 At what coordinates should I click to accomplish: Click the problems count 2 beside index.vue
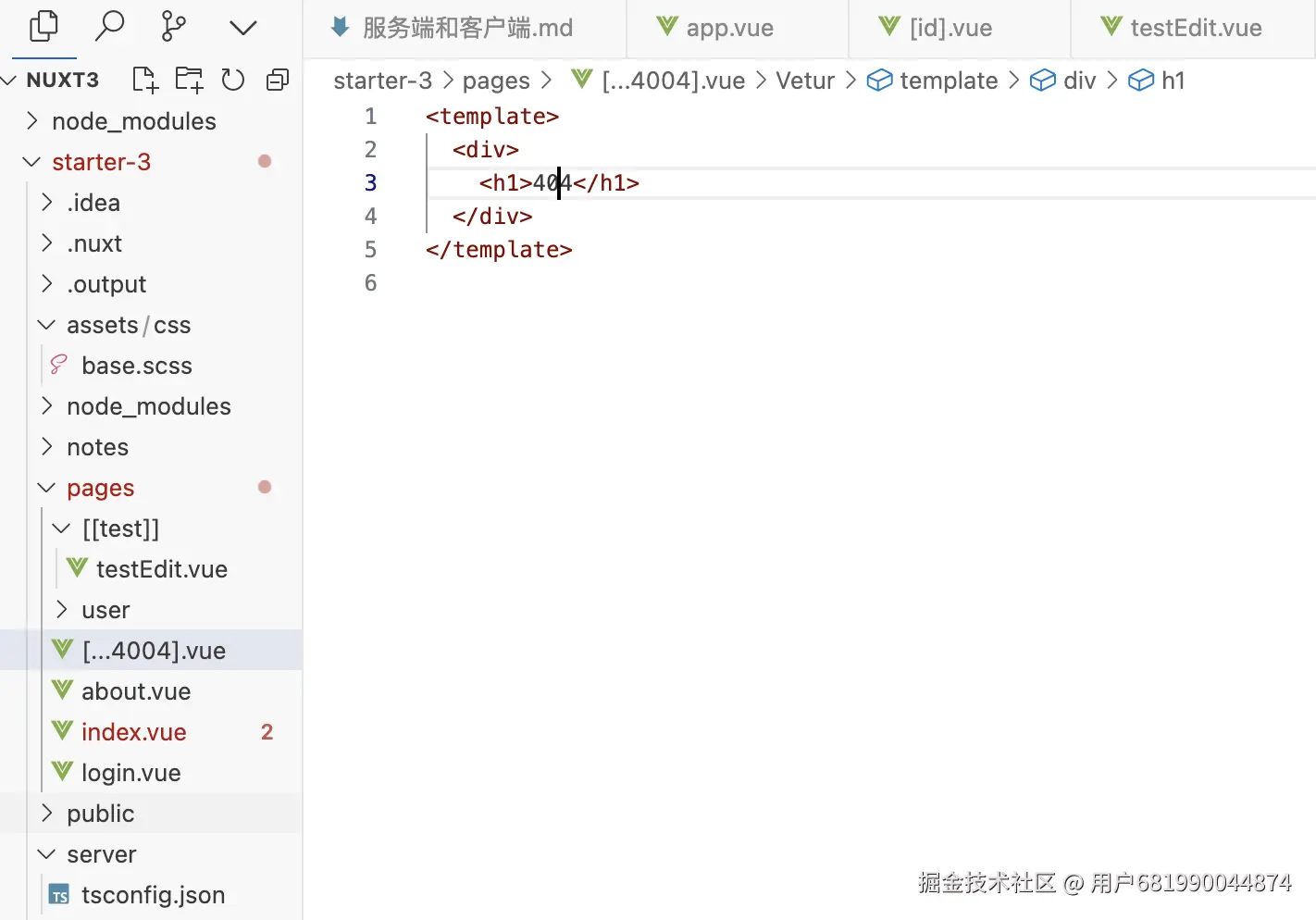click(267, 732)
